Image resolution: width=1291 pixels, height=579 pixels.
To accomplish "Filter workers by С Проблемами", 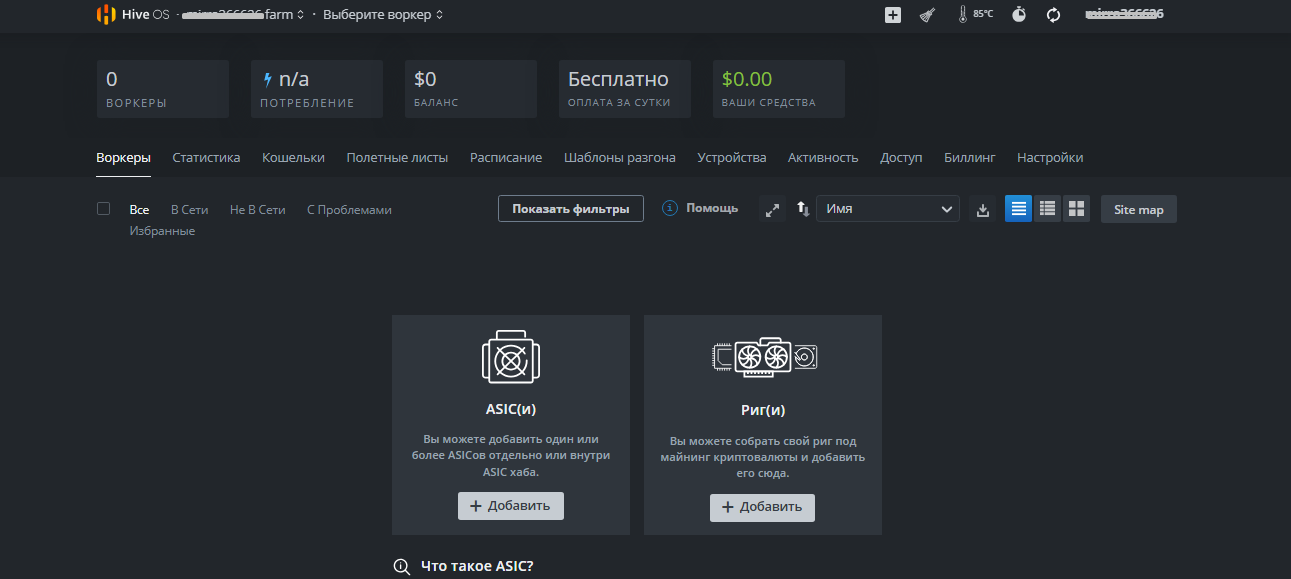I will [349, 210].
